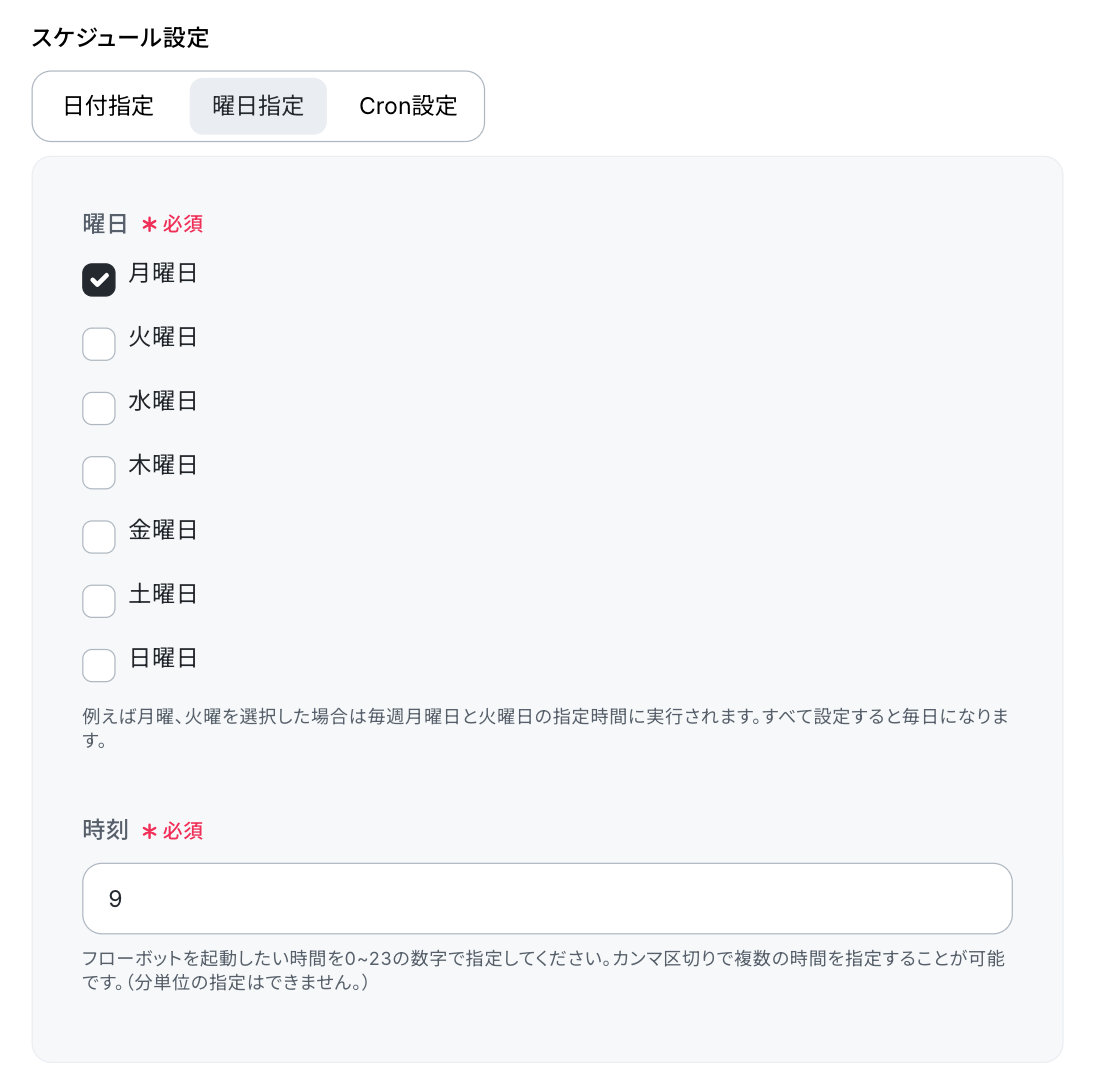
Task: Click the 日曜日 label text
Action: coord(162,658)
